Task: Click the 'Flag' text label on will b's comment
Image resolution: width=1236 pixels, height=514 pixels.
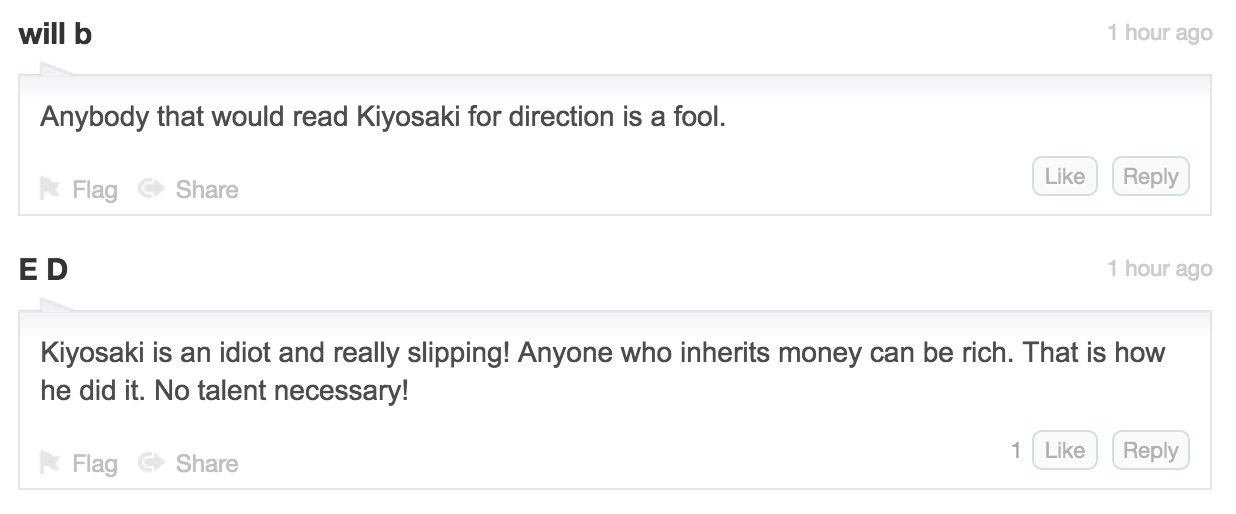Action: (95, 190)
